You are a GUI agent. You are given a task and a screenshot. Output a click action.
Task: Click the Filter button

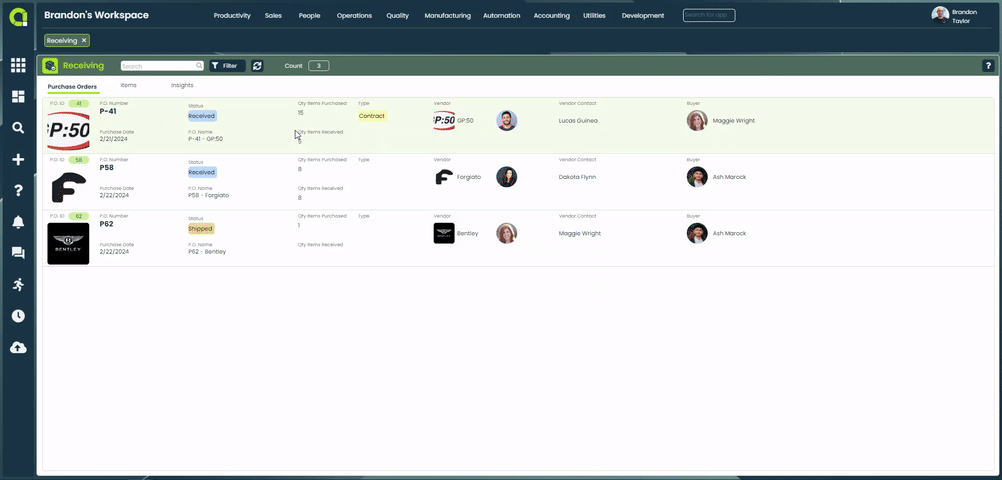(x=227, y=66)
